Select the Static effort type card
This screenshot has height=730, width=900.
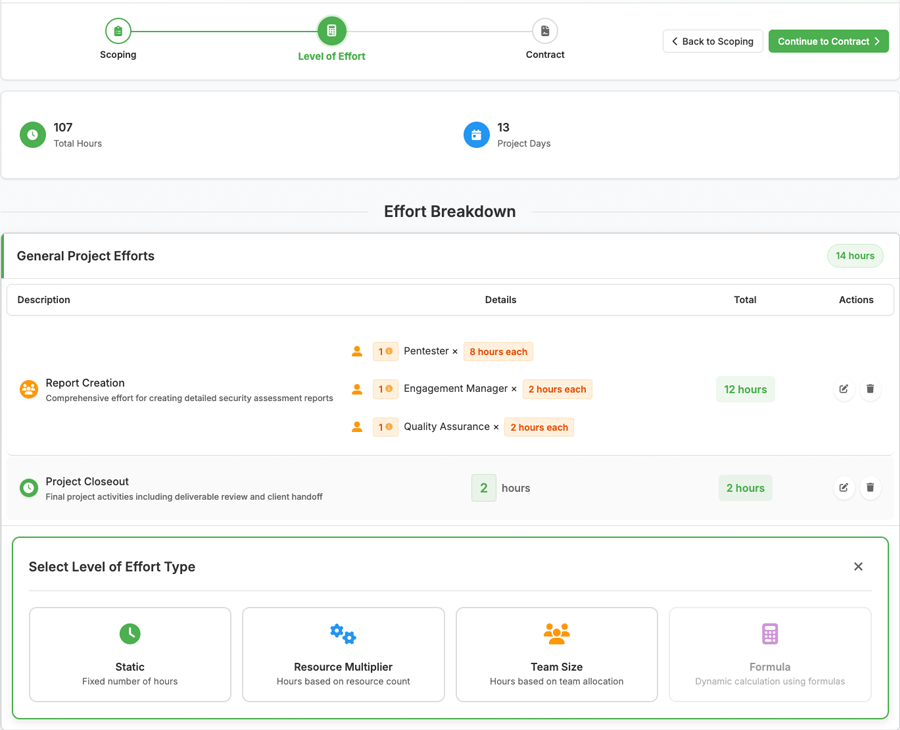click(x=130, y=654)
